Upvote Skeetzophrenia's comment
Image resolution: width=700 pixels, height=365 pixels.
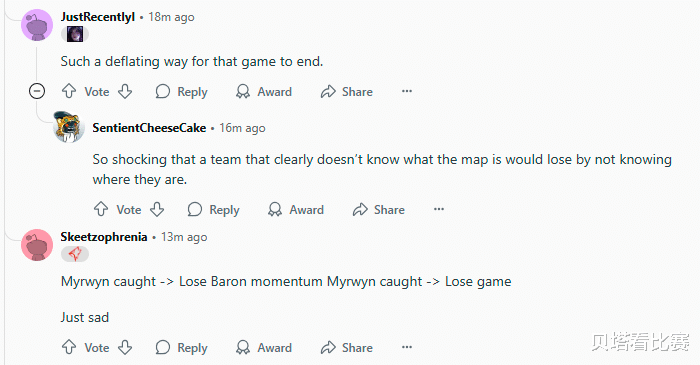(69, 347)
